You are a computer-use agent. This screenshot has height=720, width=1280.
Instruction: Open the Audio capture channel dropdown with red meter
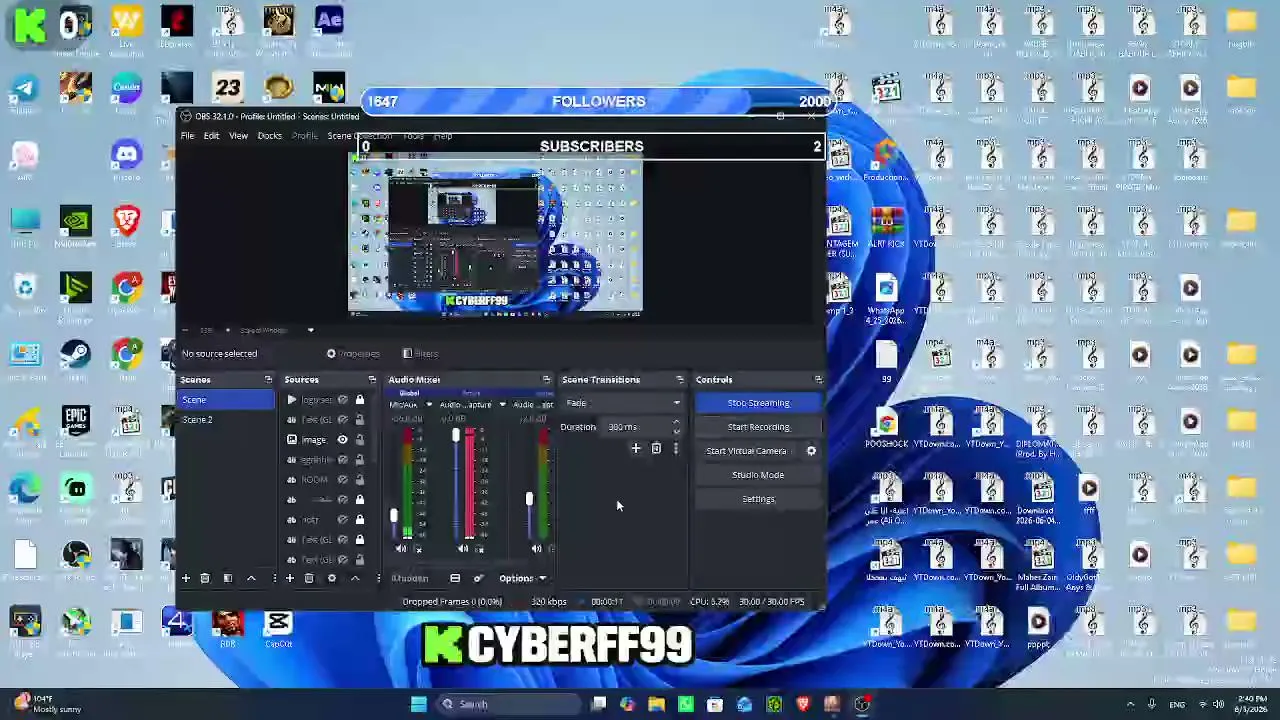point(502,405)
